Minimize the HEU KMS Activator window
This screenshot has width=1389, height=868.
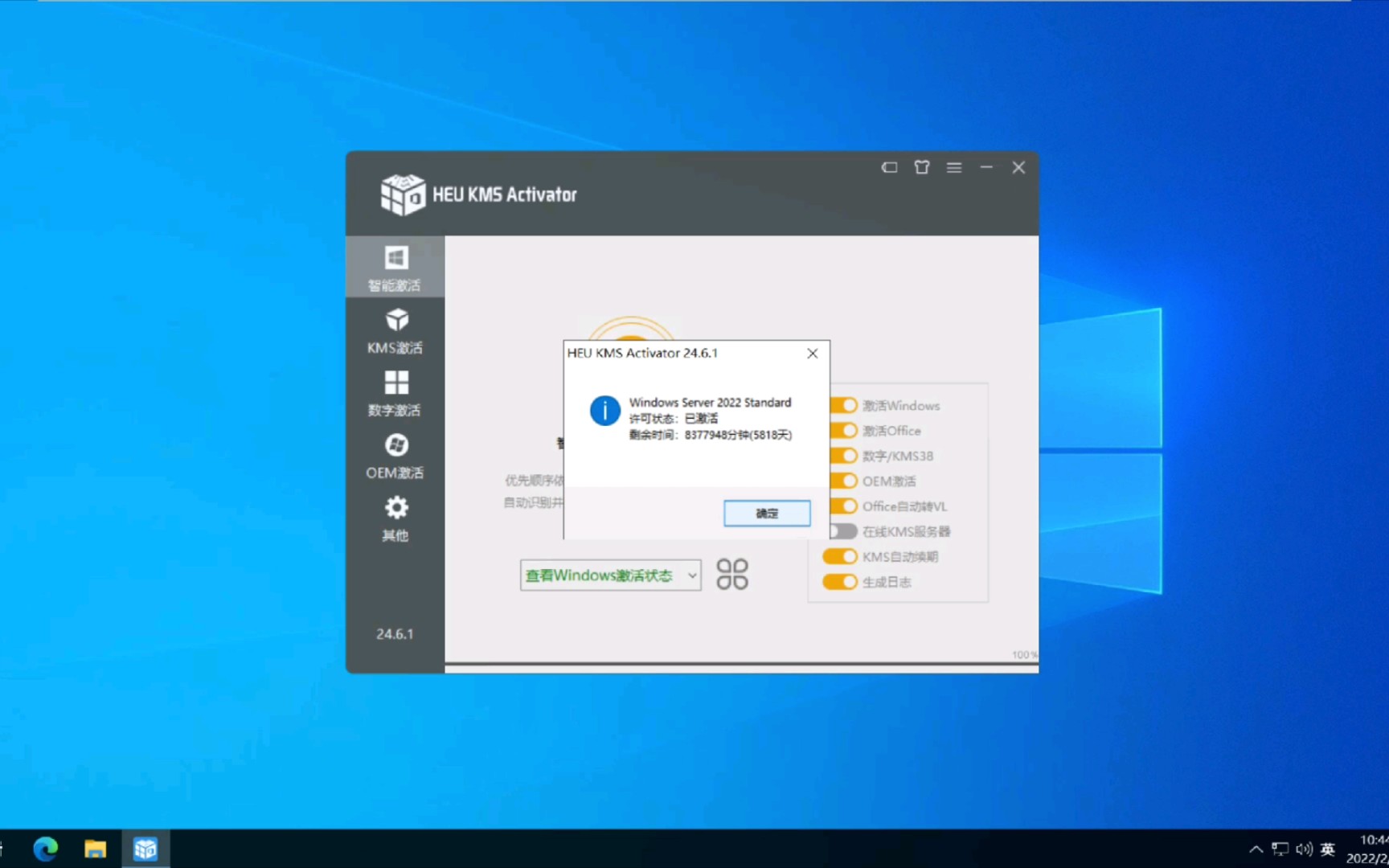[x=986, y=167]
